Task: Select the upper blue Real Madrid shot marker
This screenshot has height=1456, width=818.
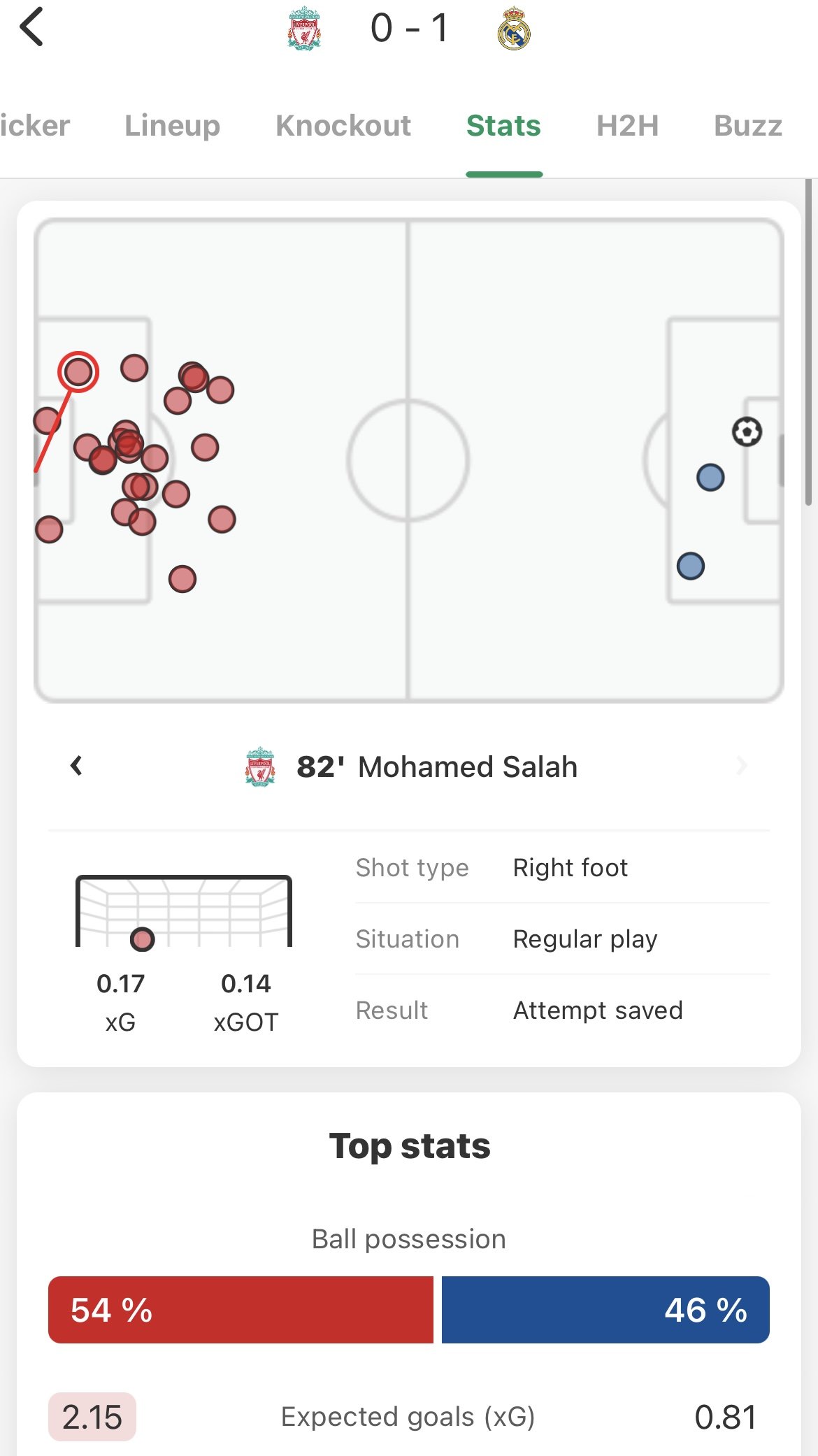Action: pyautogui.click(x=710, y=478)
